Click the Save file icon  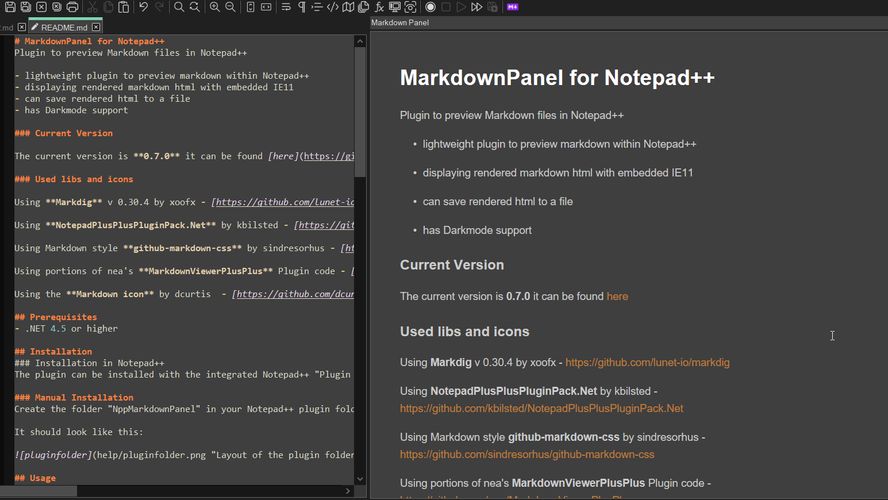pos(10,7)
